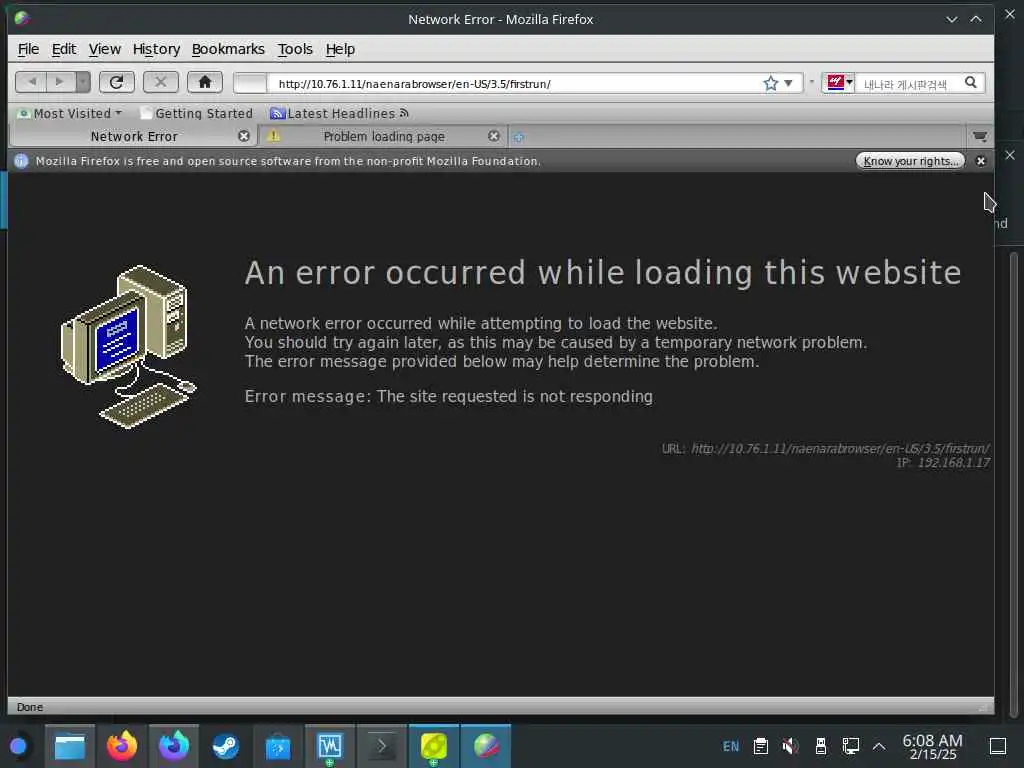
Task: Open the file manager from the taskbar
Action: (70, 746)
